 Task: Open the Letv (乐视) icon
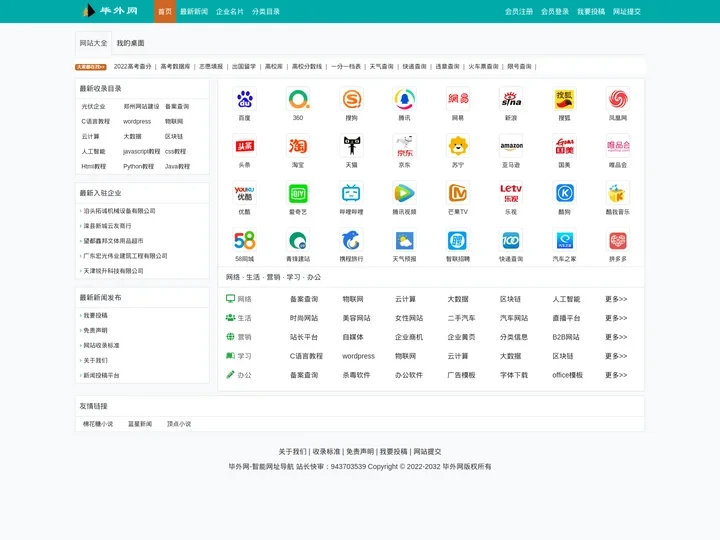click(x=511, y=193)
